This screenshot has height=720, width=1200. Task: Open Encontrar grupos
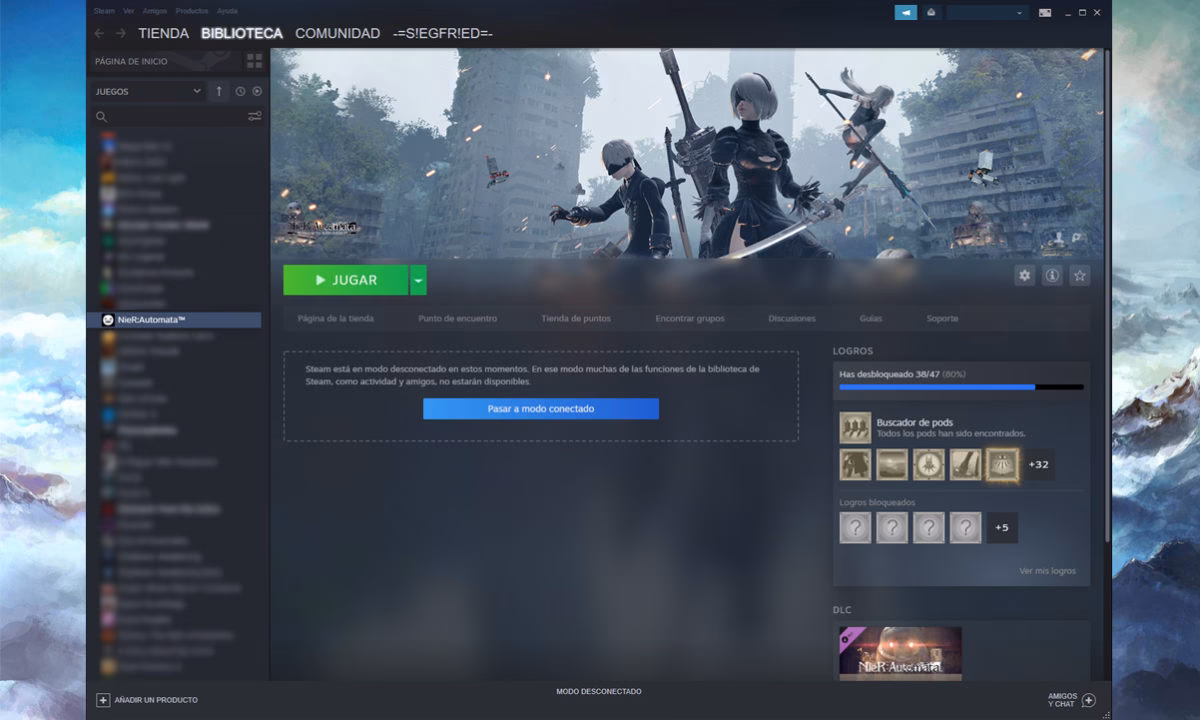690,319
